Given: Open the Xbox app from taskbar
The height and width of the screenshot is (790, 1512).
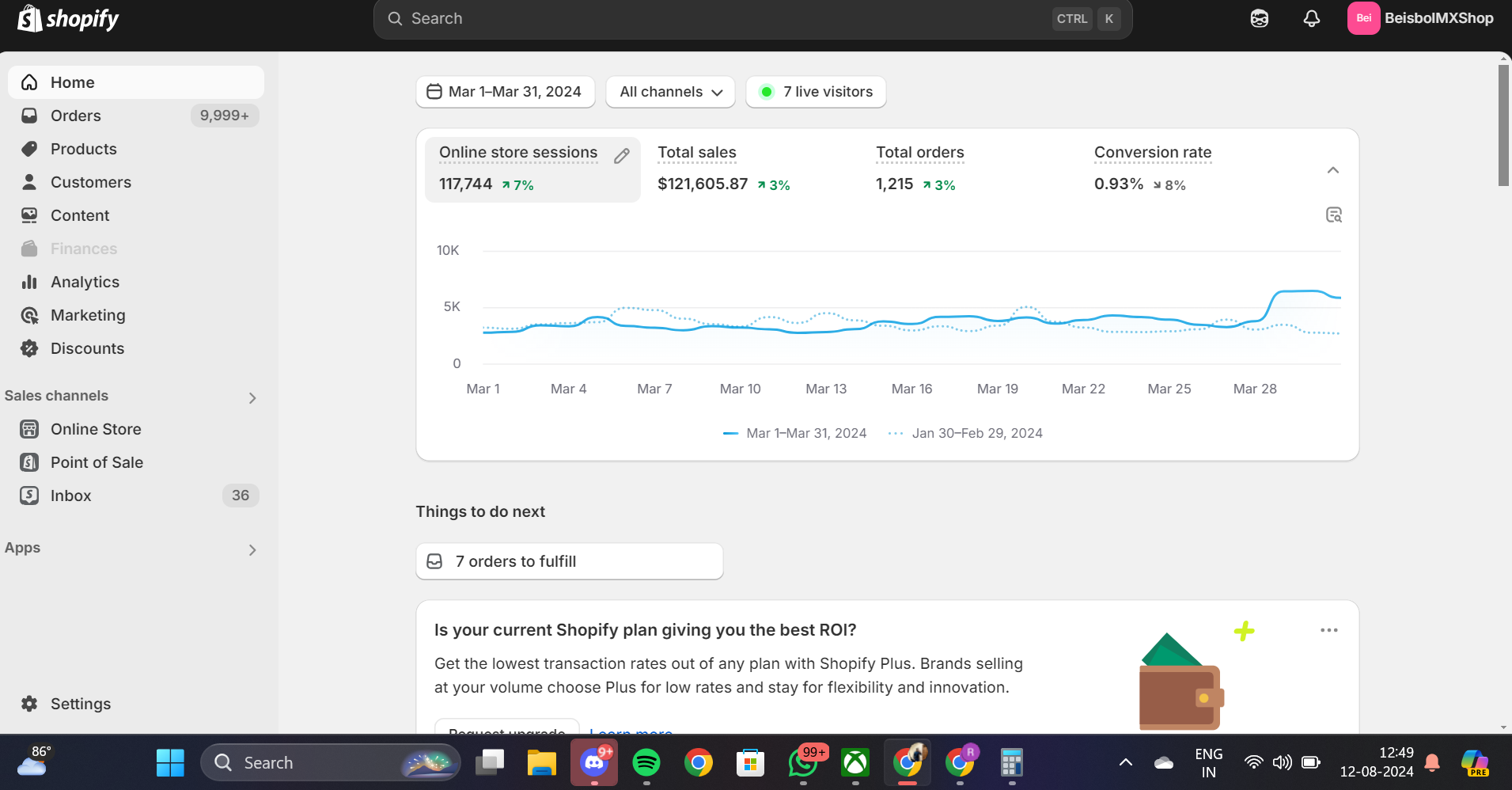Looking at the screenshot, I should tap(855, 762).
